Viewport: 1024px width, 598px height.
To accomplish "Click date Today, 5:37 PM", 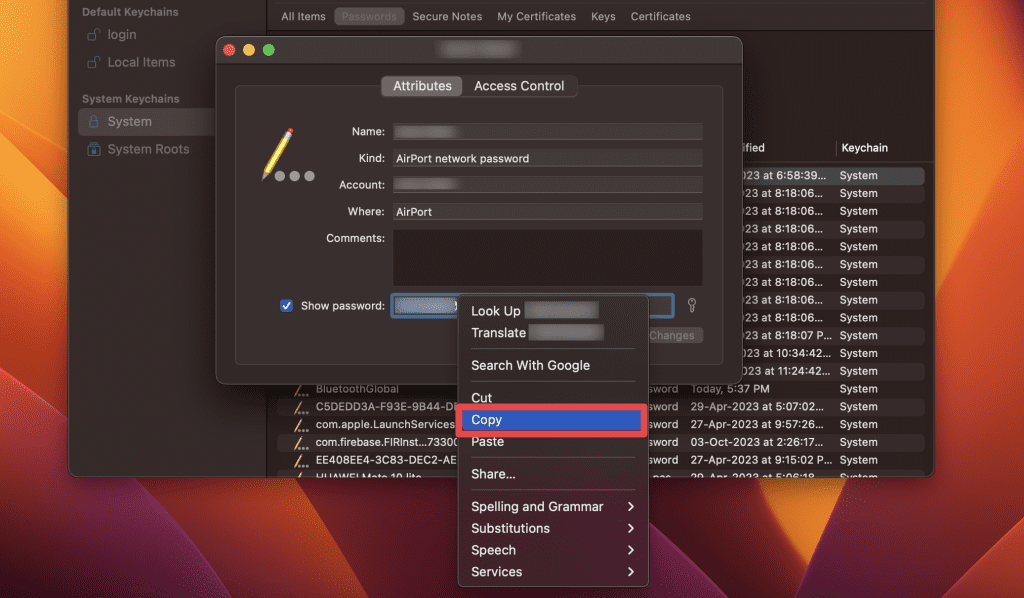I will click(x=729, y=389).
